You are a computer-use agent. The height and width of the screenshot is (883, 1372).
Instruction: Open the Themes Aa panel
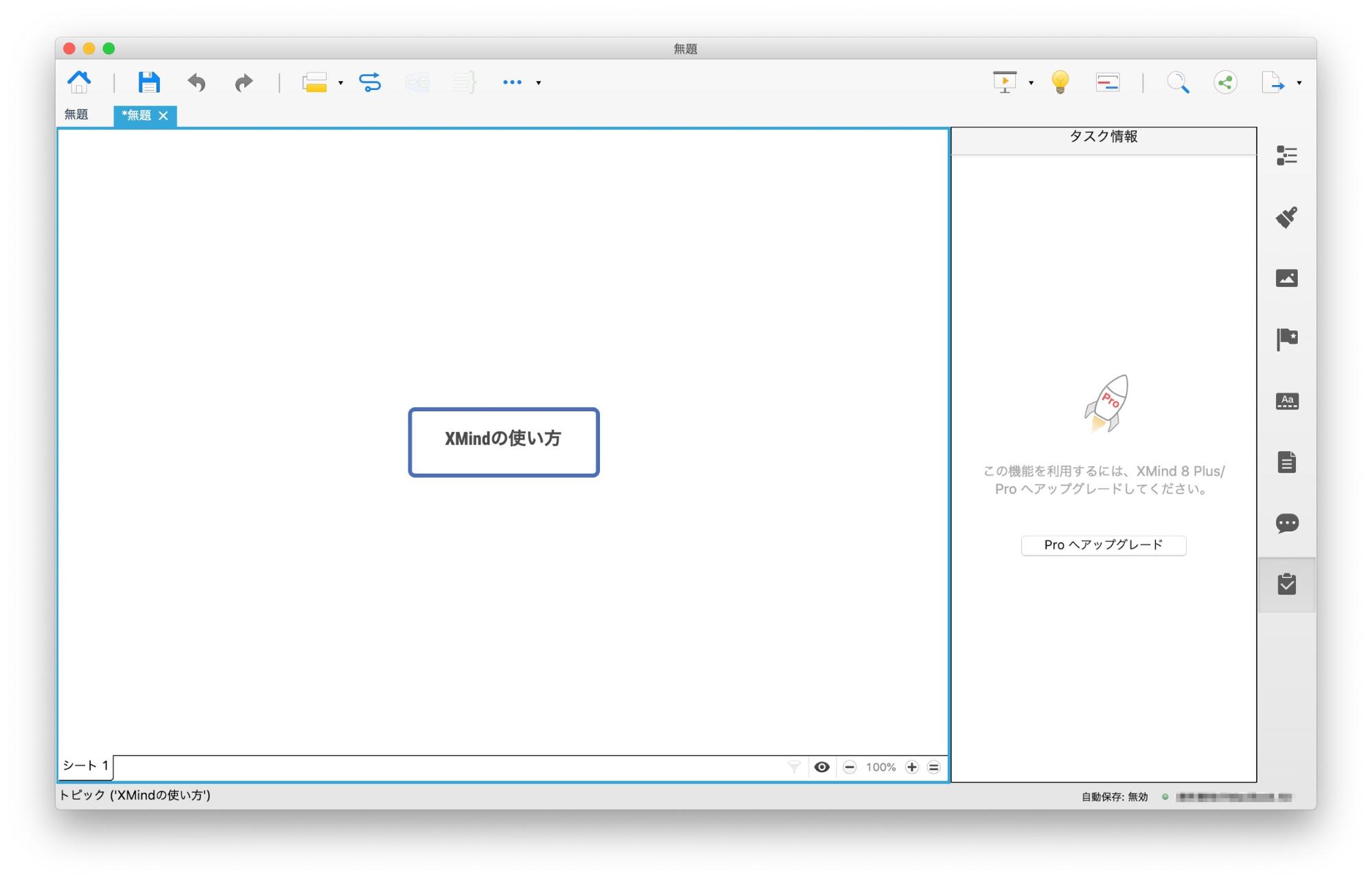pyautogui.click(x=1287, y=401)
